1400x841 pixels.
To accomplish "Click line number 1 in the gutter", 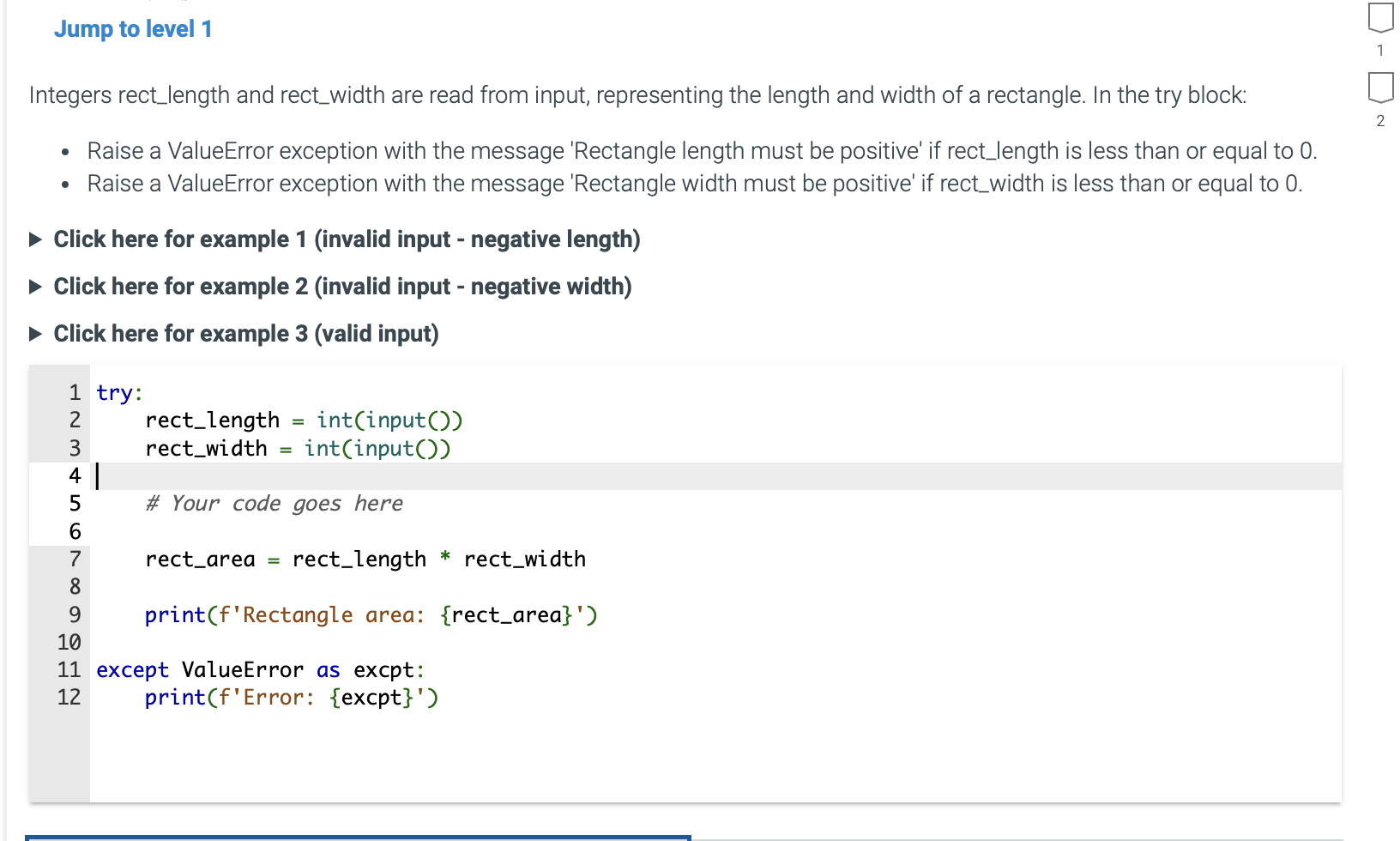I will [74, 392].
